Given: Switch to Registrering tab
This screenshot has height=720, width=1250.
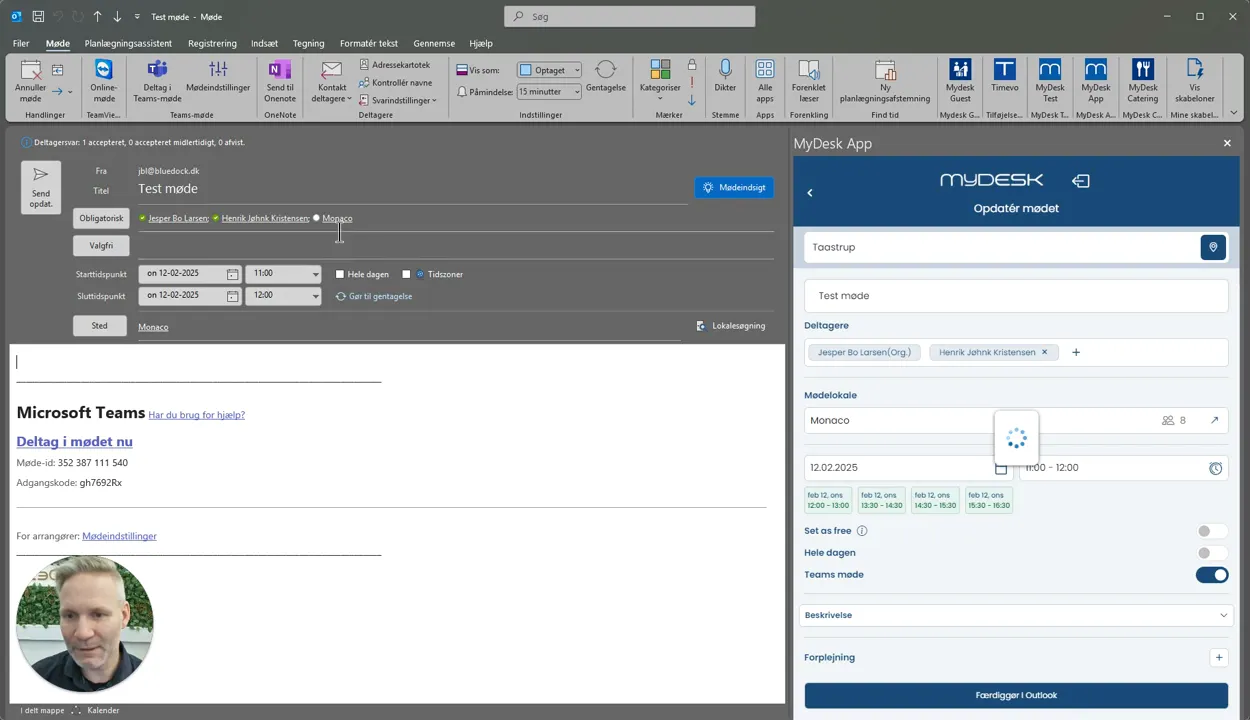Looking at the screenshot, I should (212, 43).
